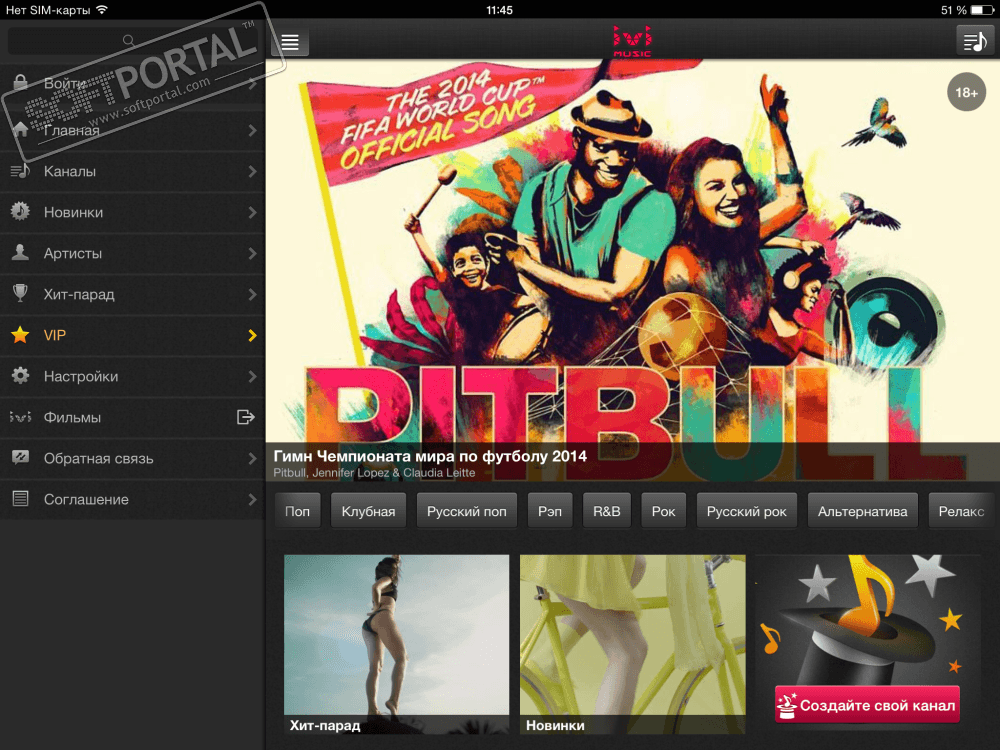Tap the Каналы music note icon
The width and height of the screenshot is (1000, 750).
(x=20, y=170)
